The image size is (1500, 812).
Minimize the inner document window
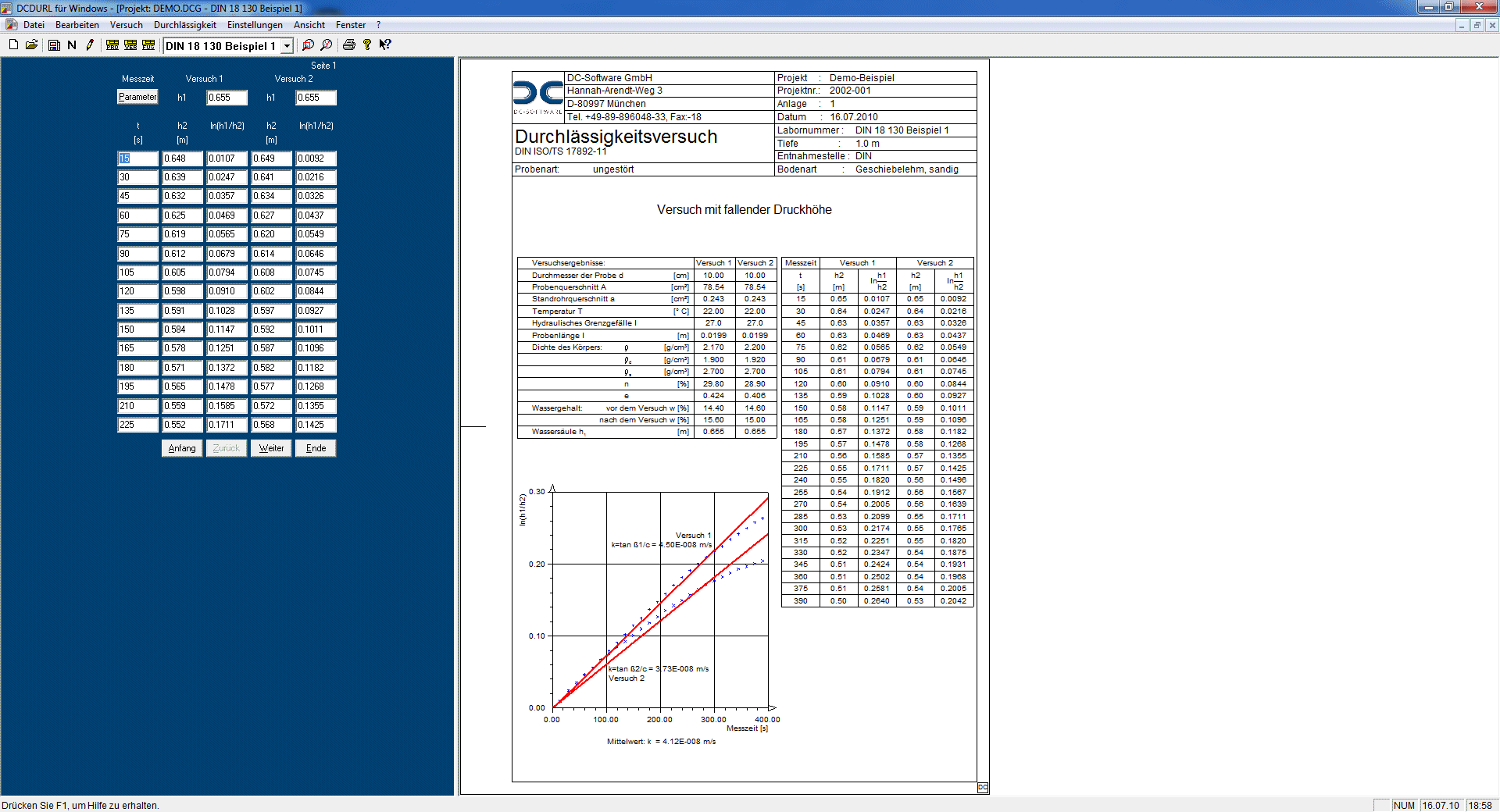[x=1461, y=25]
